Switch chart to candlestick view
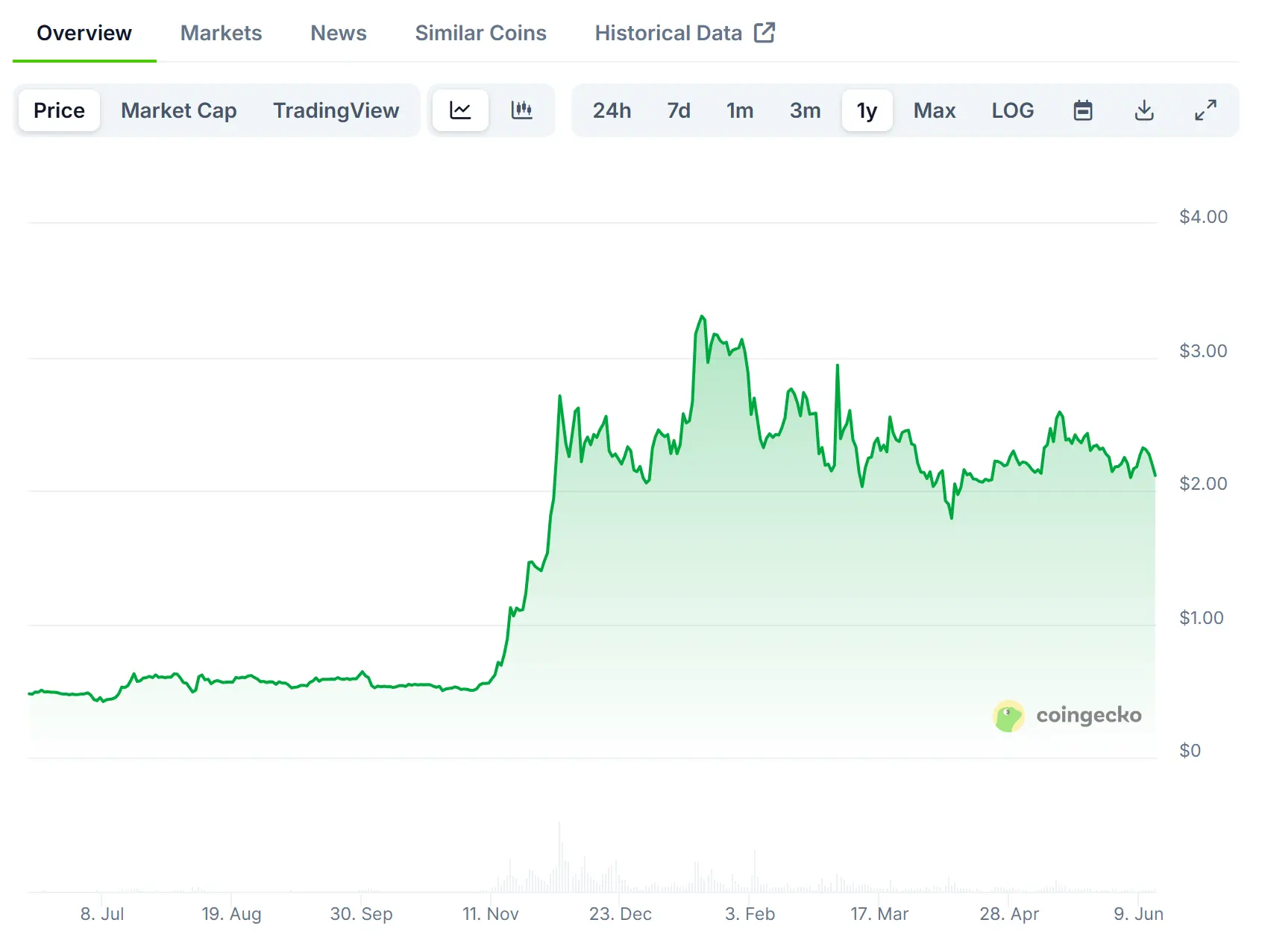 click(523, 110)
